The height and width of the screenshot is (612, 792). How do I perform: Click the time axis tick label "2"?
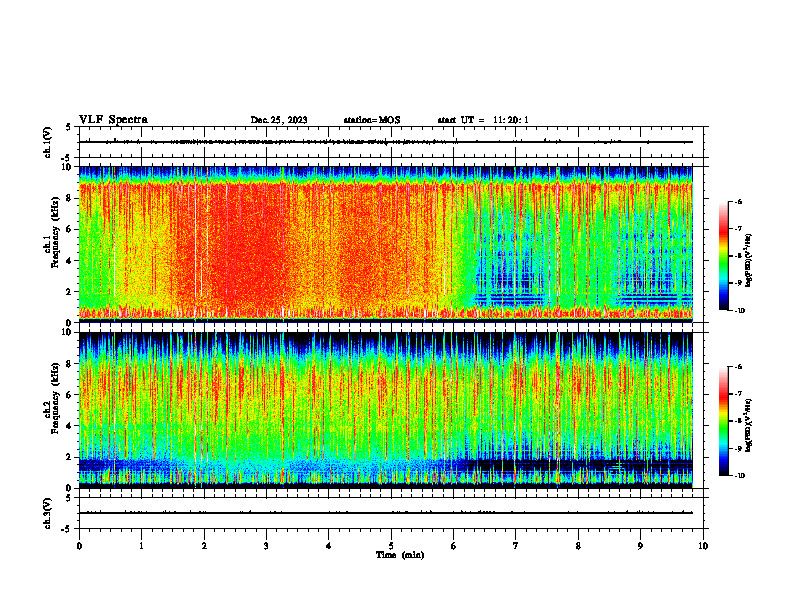coord(204,546)
